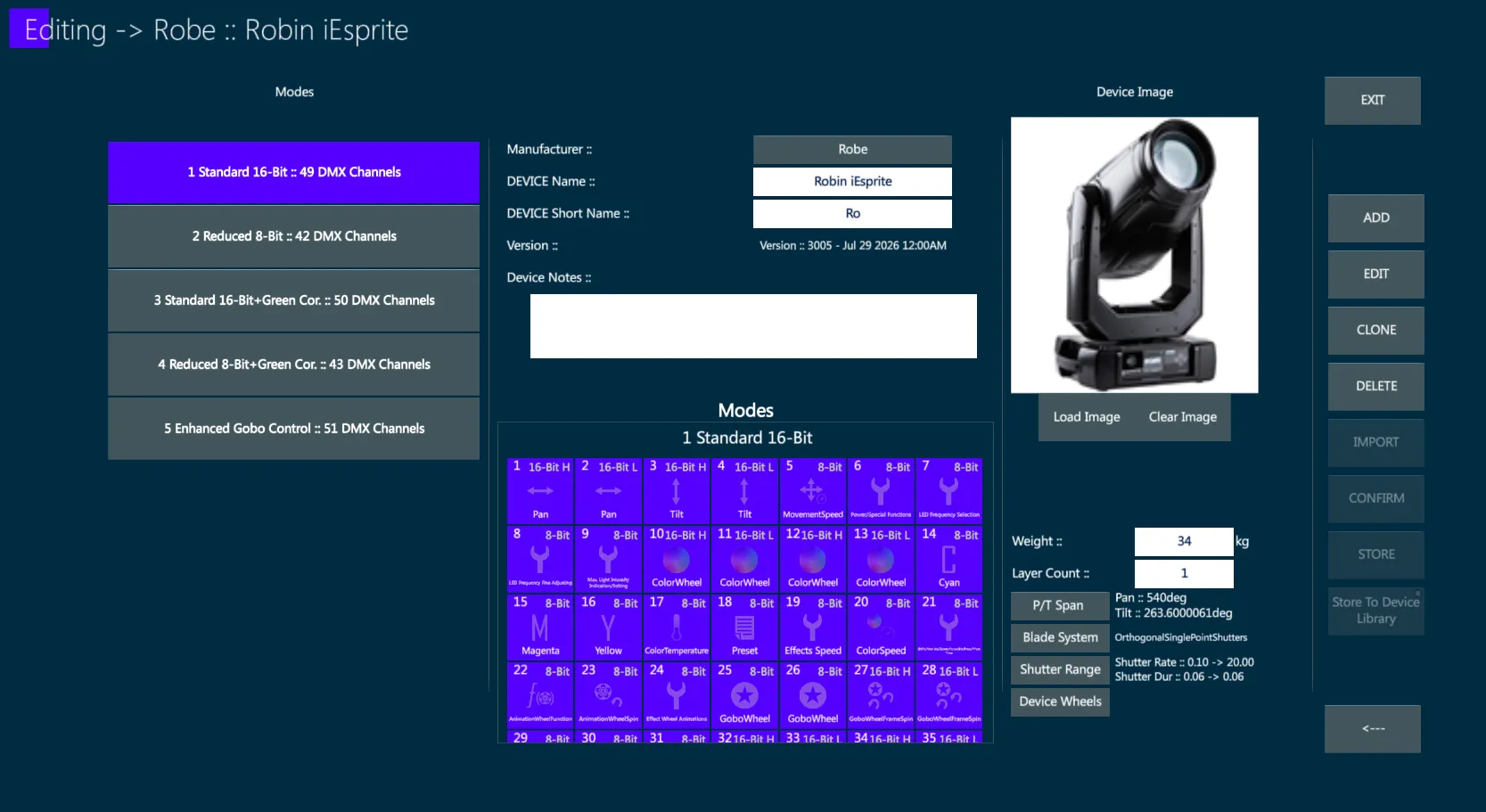Viewport: 1486px width, 812px height.
Task: Click the DELETE button
Action: coord(1376,387)
